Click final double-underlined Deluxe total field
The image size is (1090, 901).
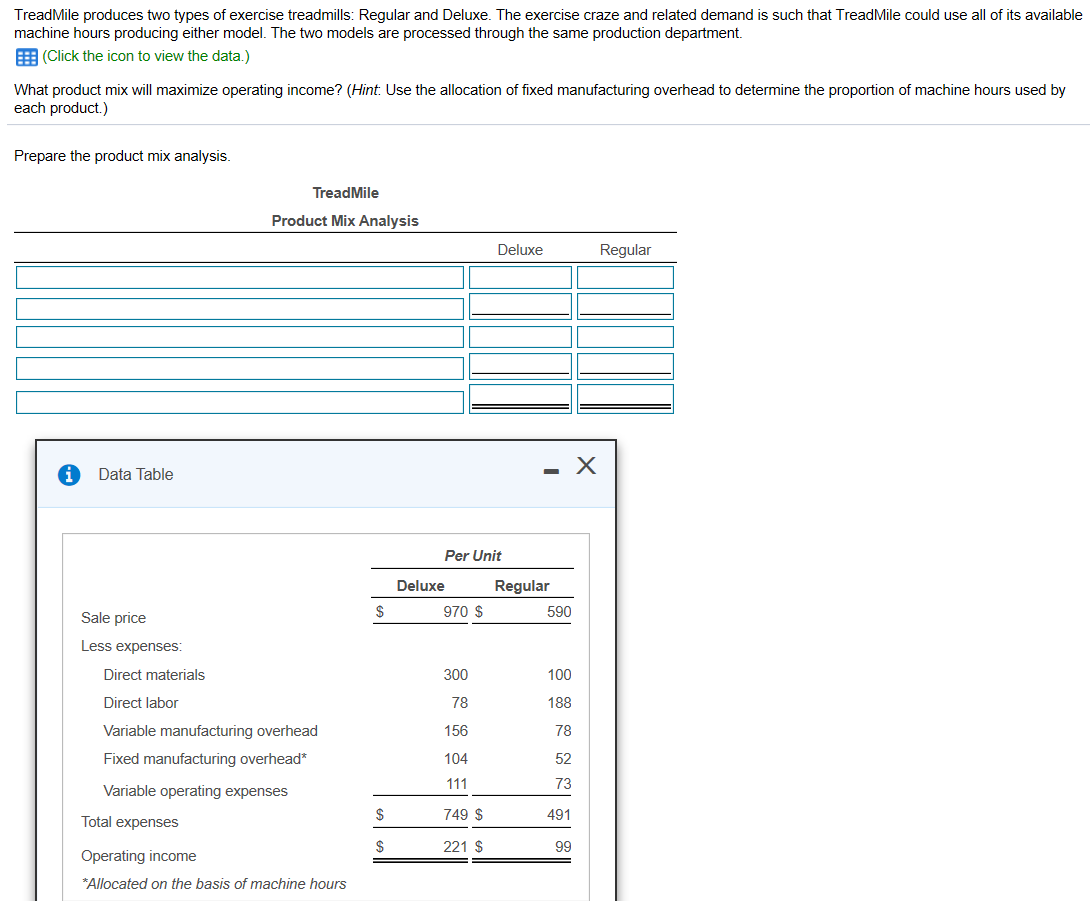pyautogui.click(x=520, y=399)
